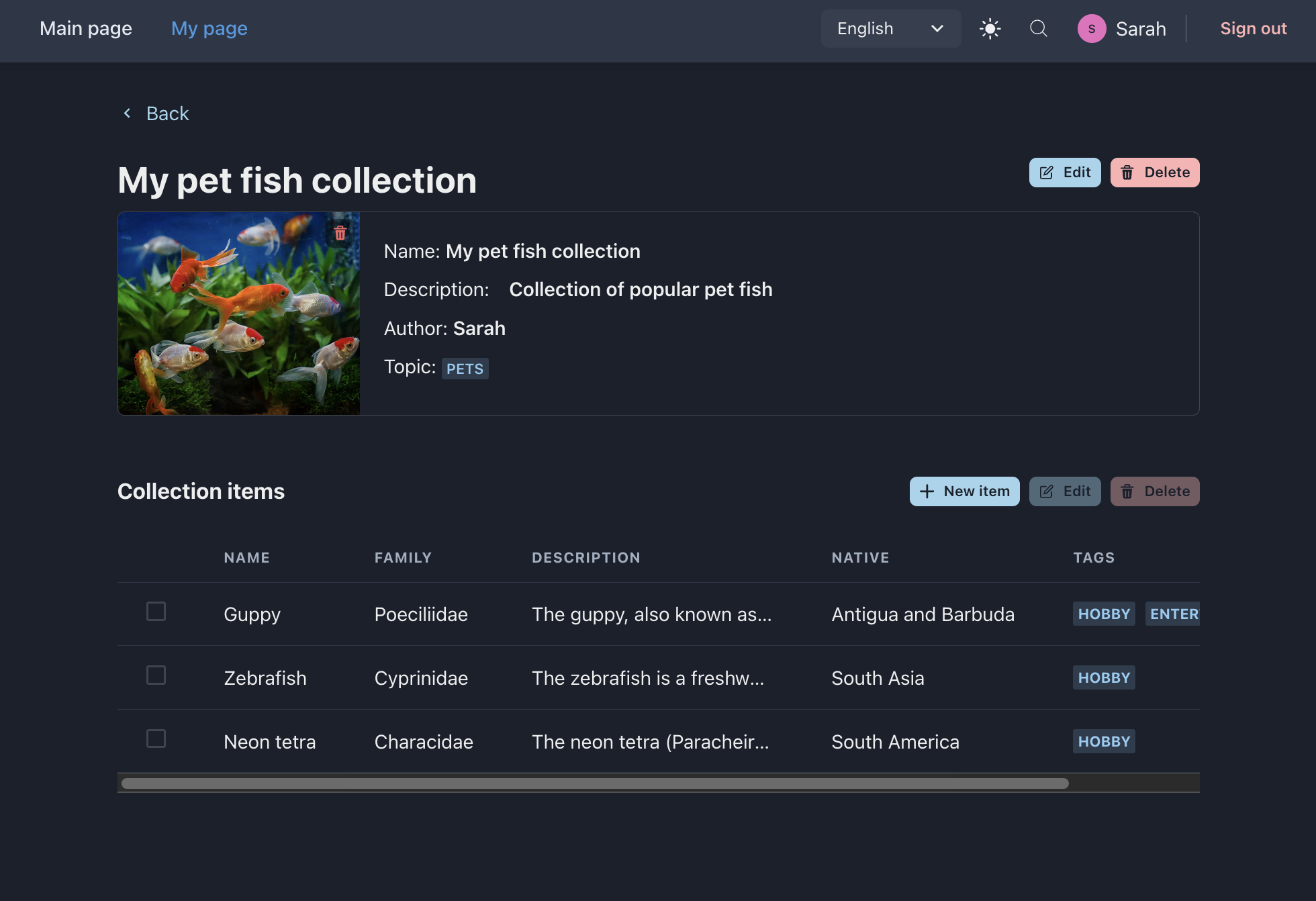Check the Neon tetra row checkbox
Image resolution: width=1316 pixels, height=901 pixels.
(155, 739)
